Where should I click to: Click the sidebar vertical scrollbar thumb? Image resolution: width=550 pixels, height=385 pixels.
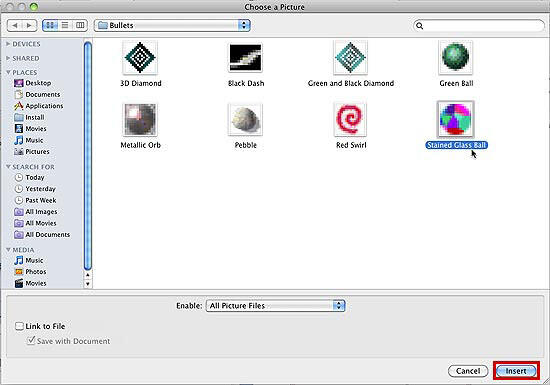pyautogui.click(x=88, y=155)
